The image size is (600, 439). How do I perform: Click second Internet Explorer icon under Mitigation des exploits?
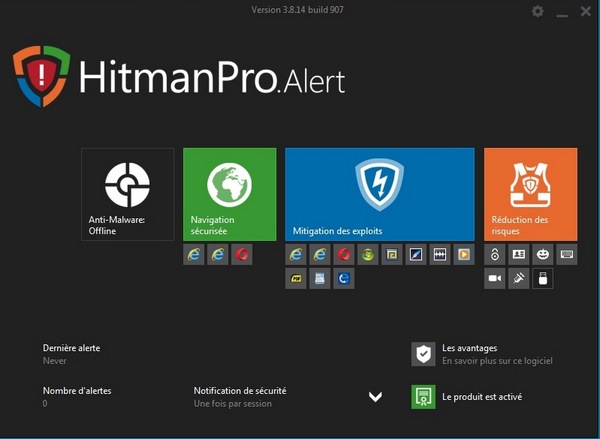320,255
